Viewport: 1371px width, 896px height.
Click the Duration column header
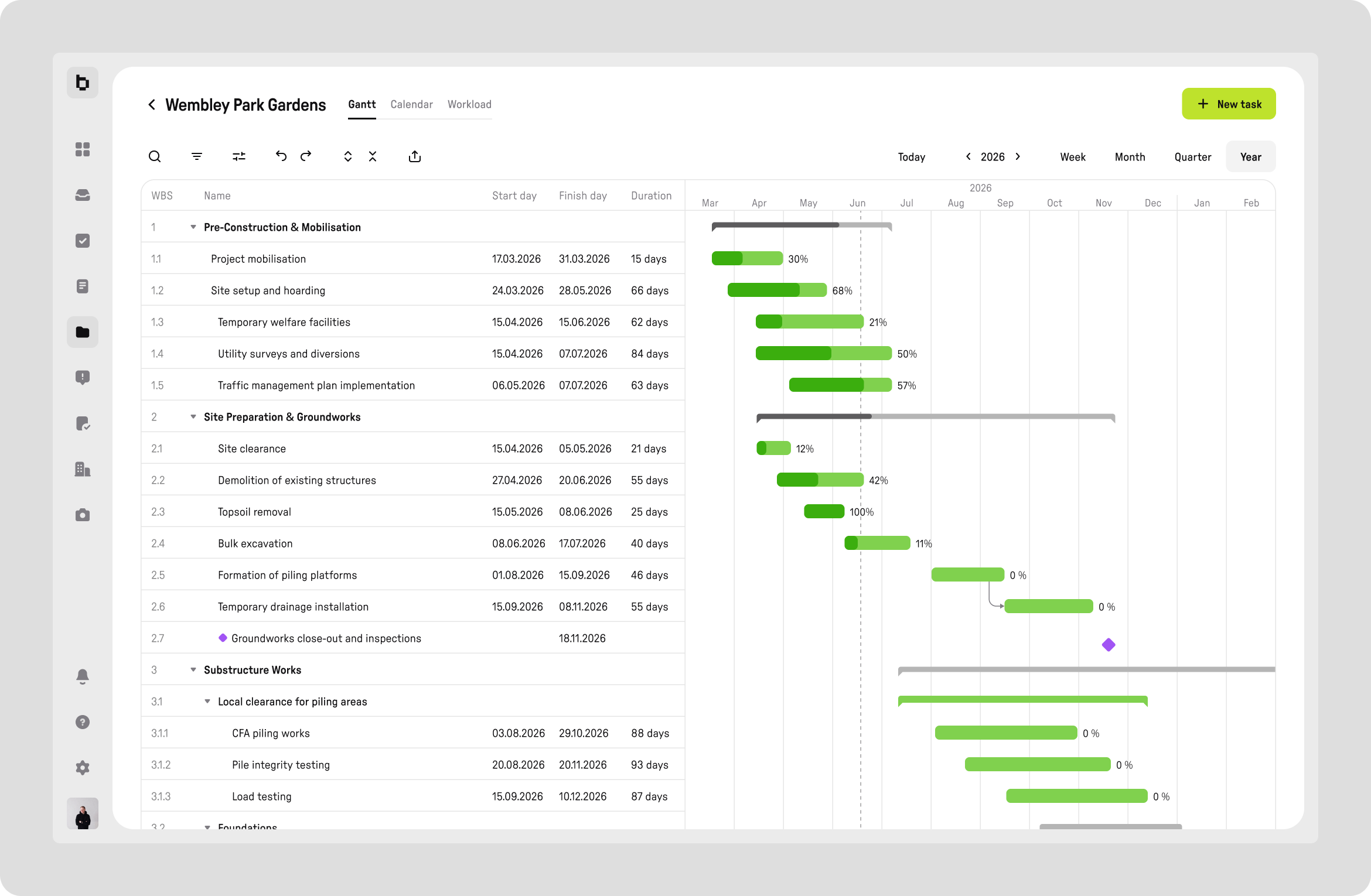pyautogui.click(x=651, y=196)
